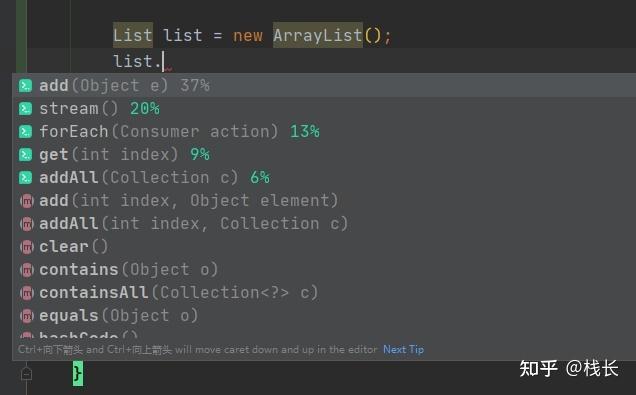Click the icon beside forEach(Consumer action)

26,132
